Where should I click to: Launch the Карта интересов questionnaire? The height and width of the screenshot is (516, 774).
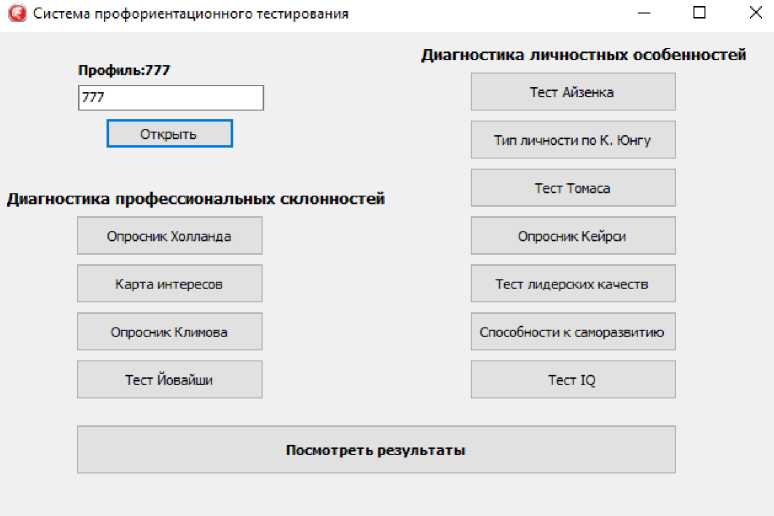(x=170, y=284)
